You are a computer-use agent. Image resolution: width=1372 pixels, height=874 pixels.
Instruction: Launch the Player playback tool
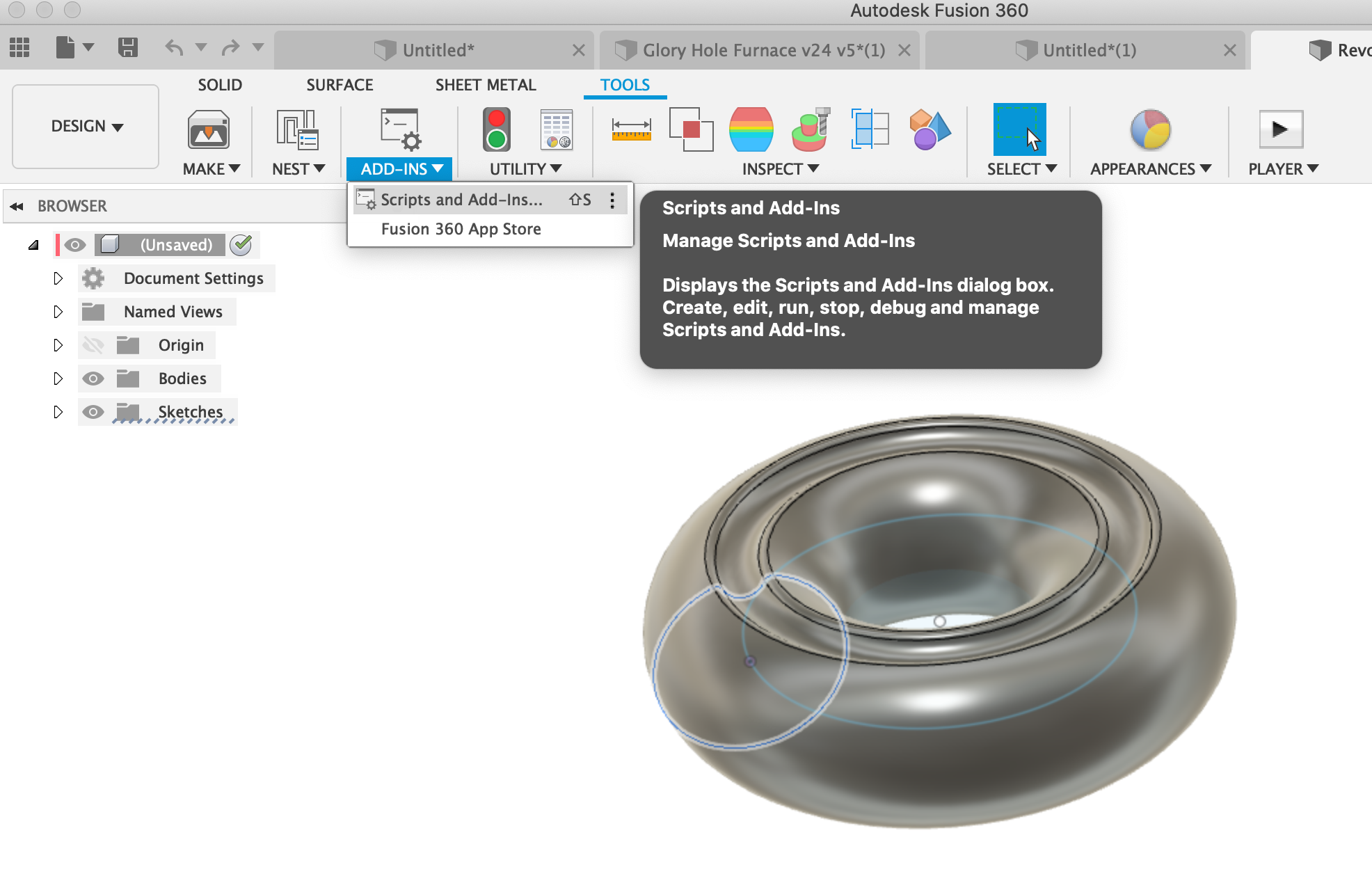[1280, 129]
